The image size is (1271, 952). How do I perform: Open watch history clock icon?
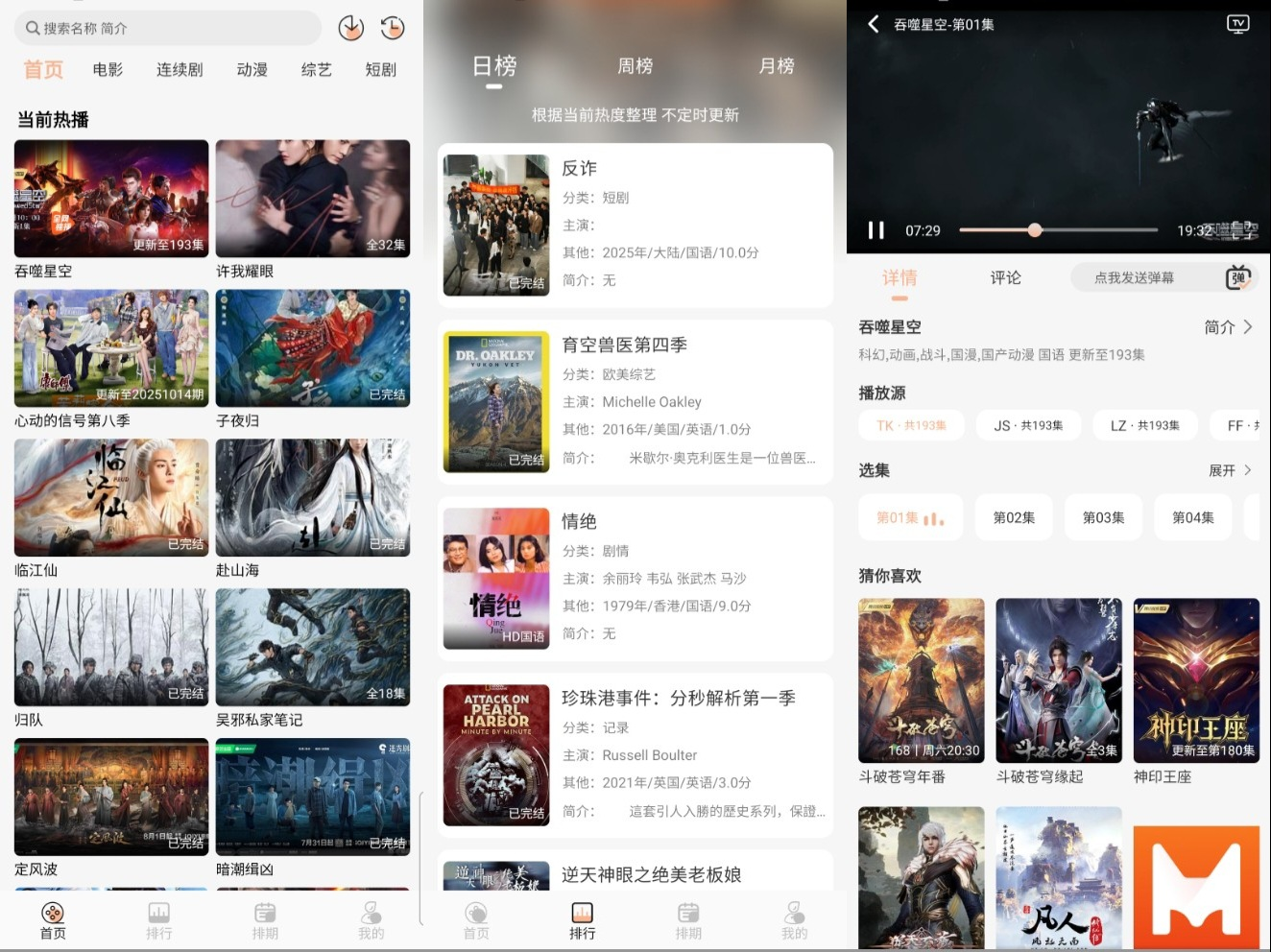click(x=392, y=28)
